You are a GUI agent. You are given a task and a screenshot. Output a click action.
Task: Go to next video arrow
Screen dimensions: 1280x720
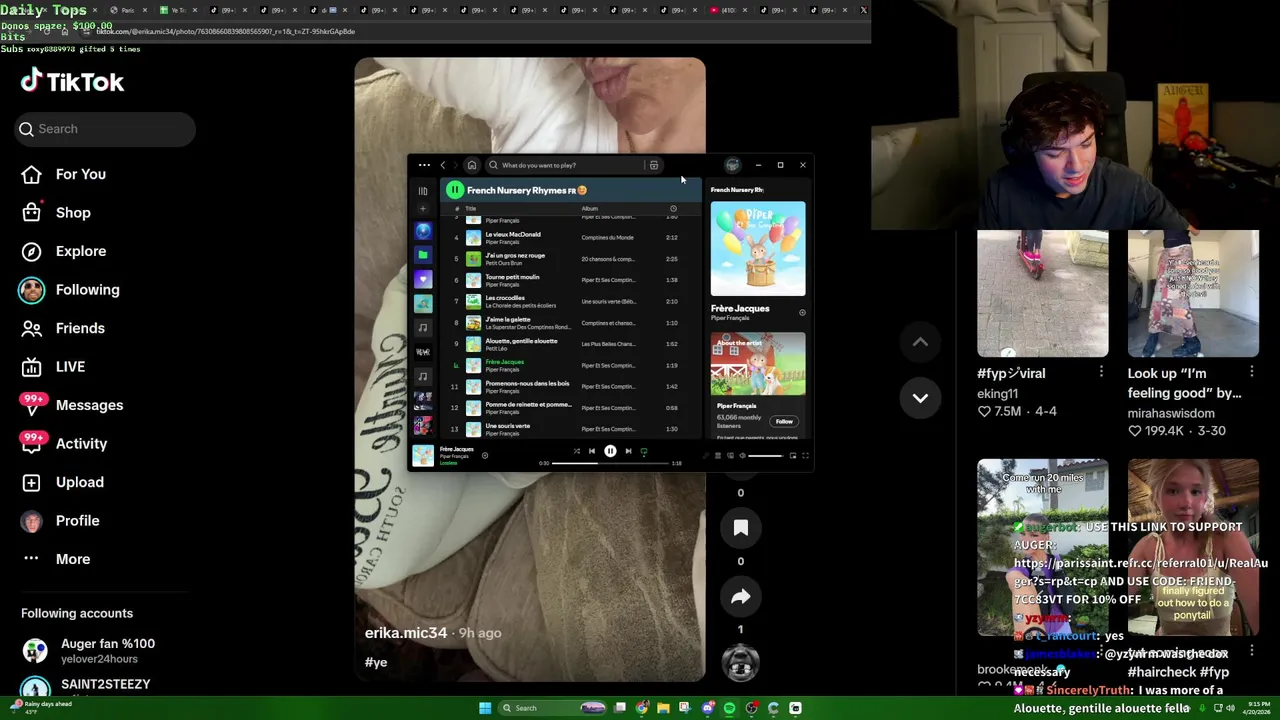pos(920,398)
